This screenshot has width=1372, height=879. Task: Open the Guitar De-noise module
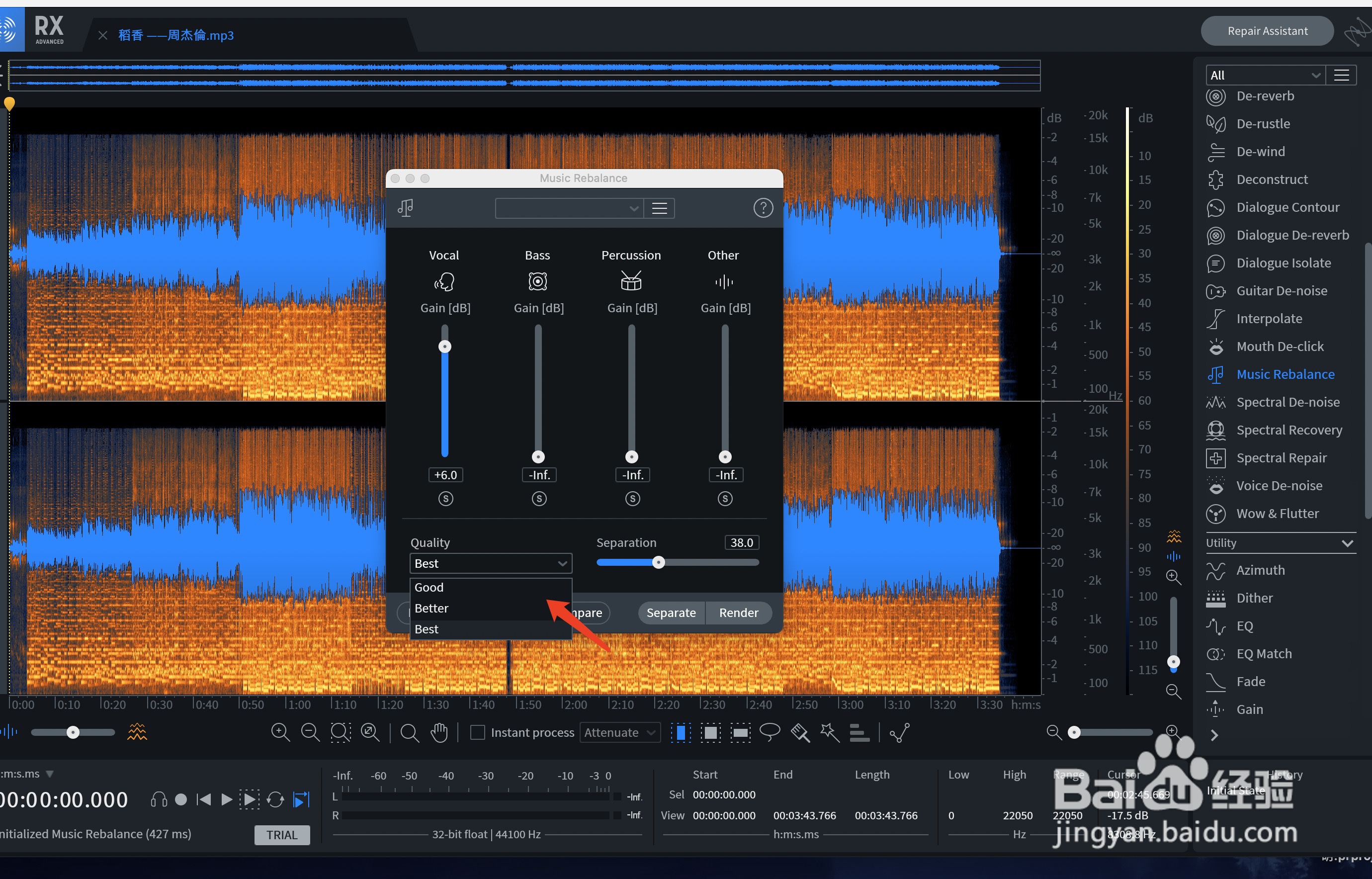(1281, 291)
